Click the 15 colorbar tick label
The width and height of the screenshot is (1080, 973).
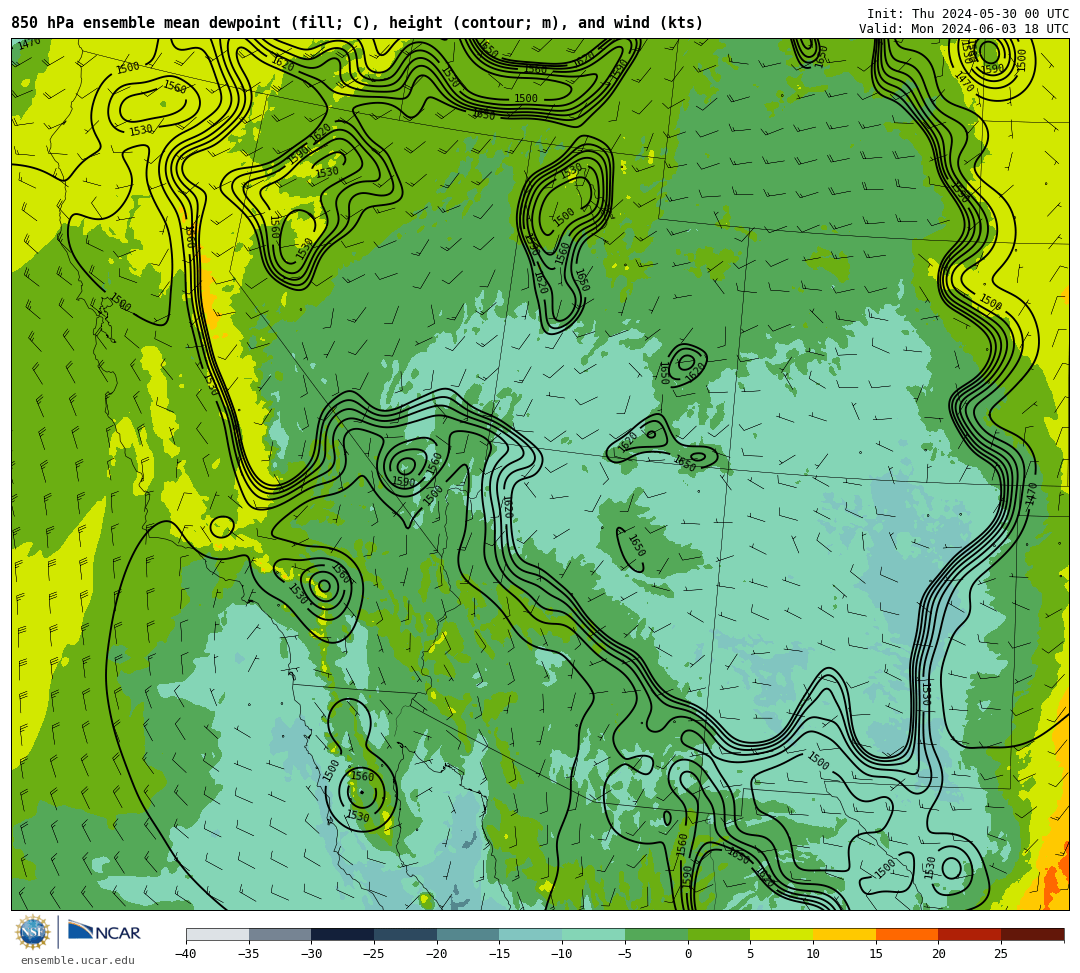coord(876,954)
